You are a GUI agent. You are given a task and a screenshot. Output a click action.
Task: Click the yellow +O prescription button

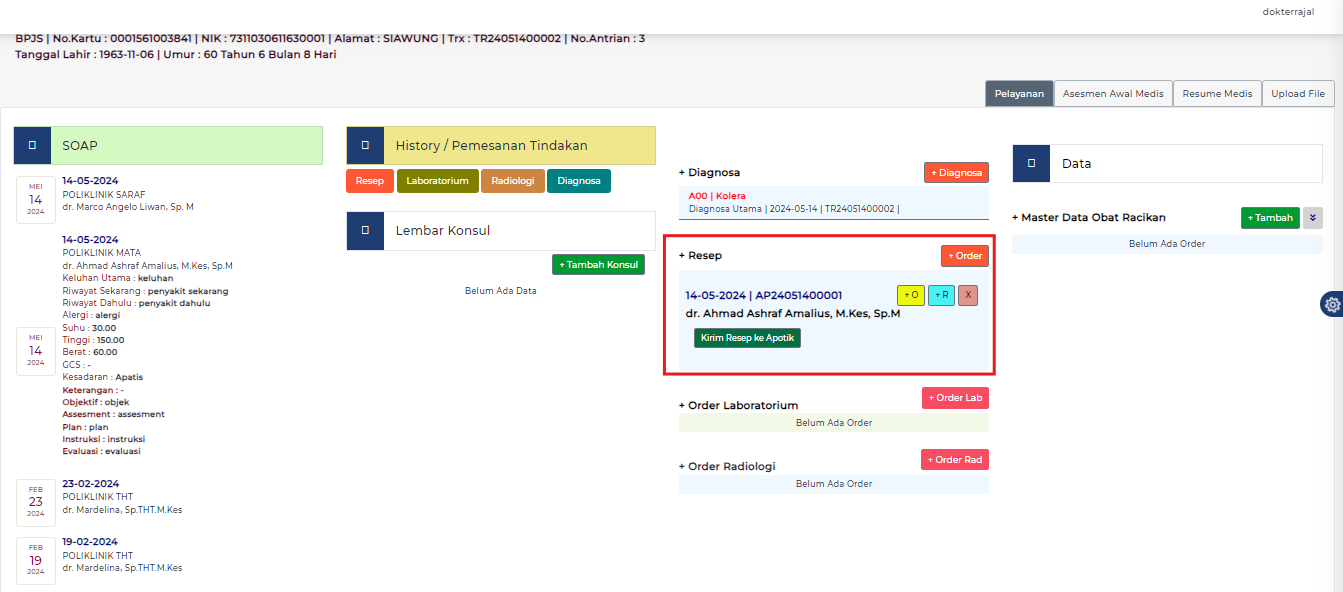pos(910,295)
